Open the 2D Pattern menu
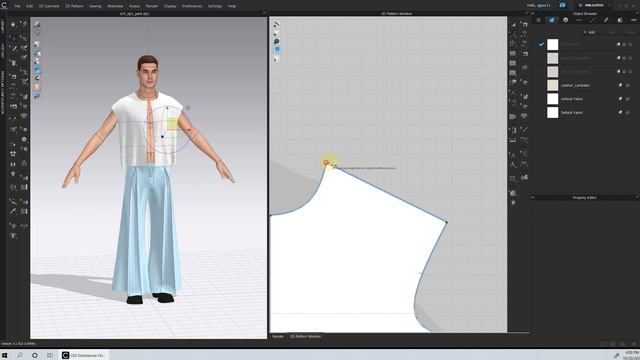The width and height of the screenshot is (640, 360). (74, 6)
